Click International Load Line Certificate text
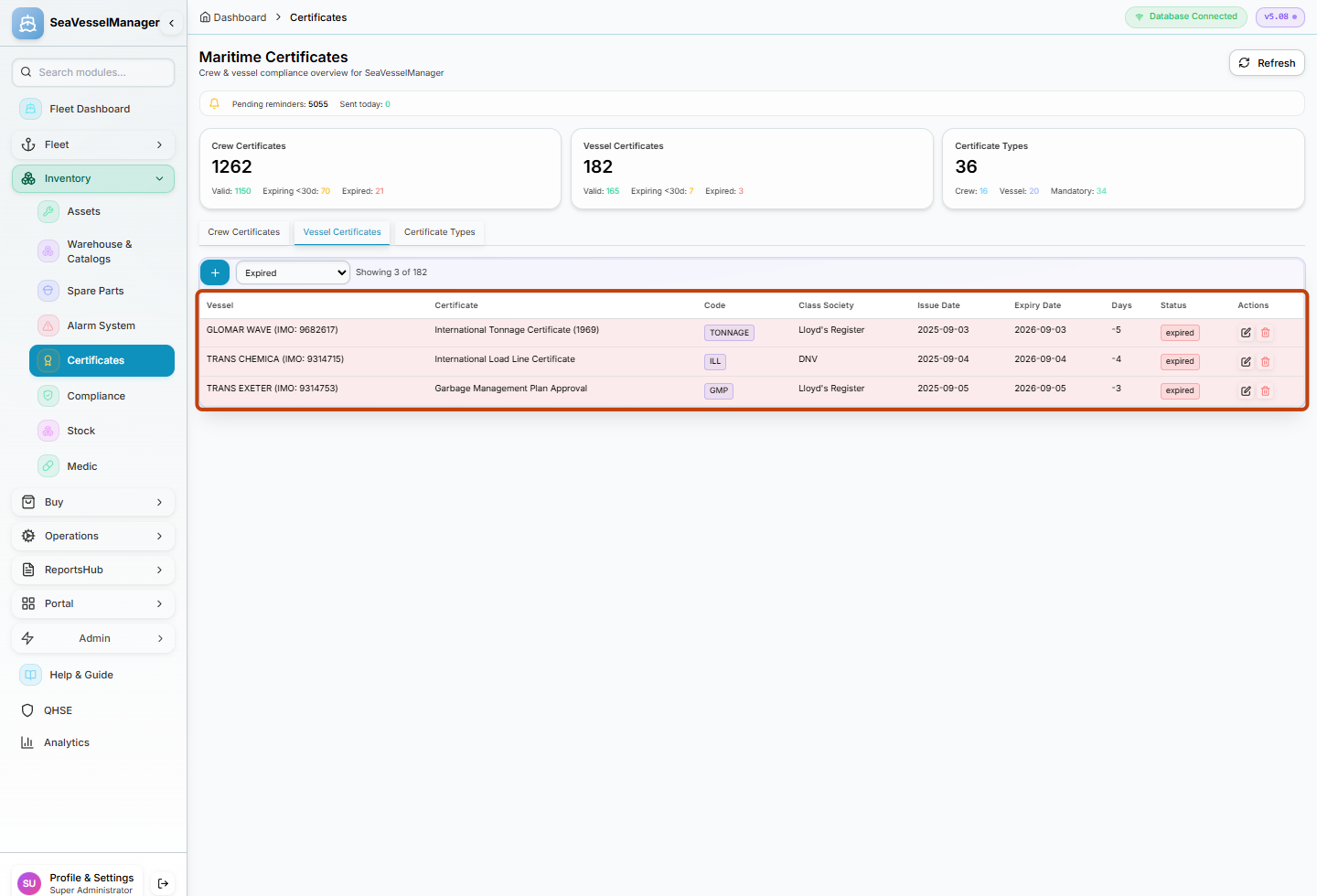The image size is (1317, 896). pyautogui.click(x=505, y=359)
